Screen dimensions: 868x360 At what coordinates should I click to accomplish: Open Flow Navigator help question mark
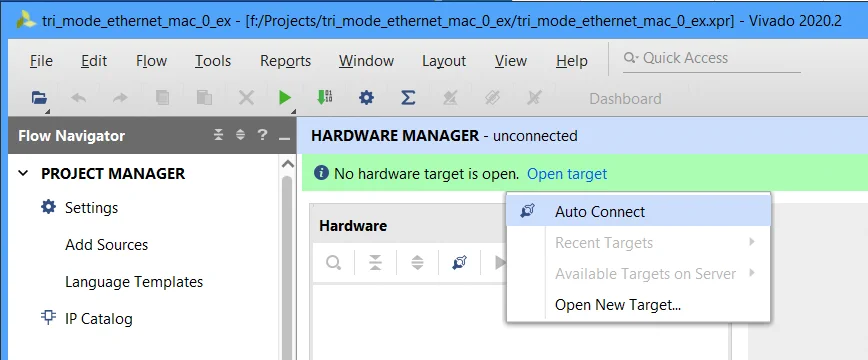pyautogui.click(x=262, y=135)
